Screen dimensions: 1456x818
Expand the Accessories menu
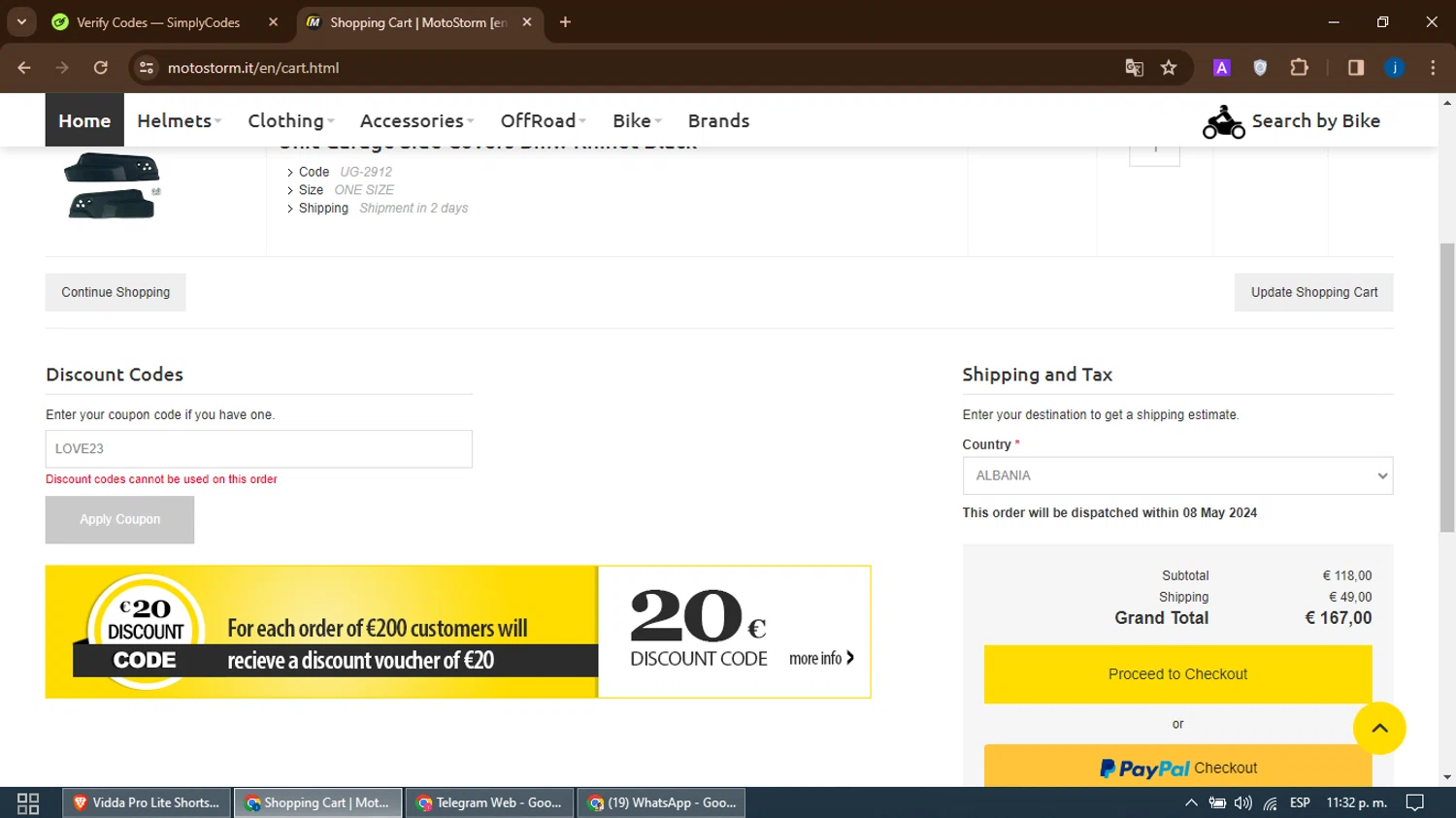coord(416,120)
